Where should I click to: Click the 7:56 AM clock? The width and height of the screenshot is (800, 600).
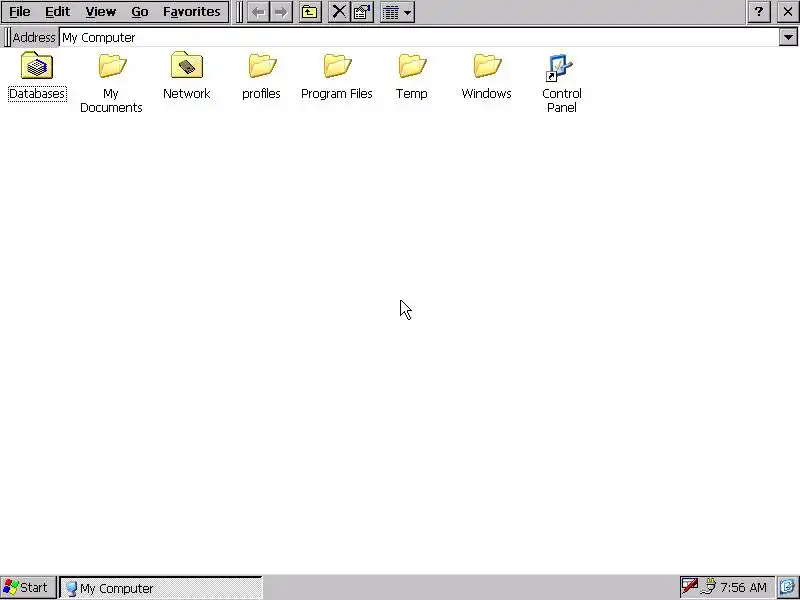[744, 588]
